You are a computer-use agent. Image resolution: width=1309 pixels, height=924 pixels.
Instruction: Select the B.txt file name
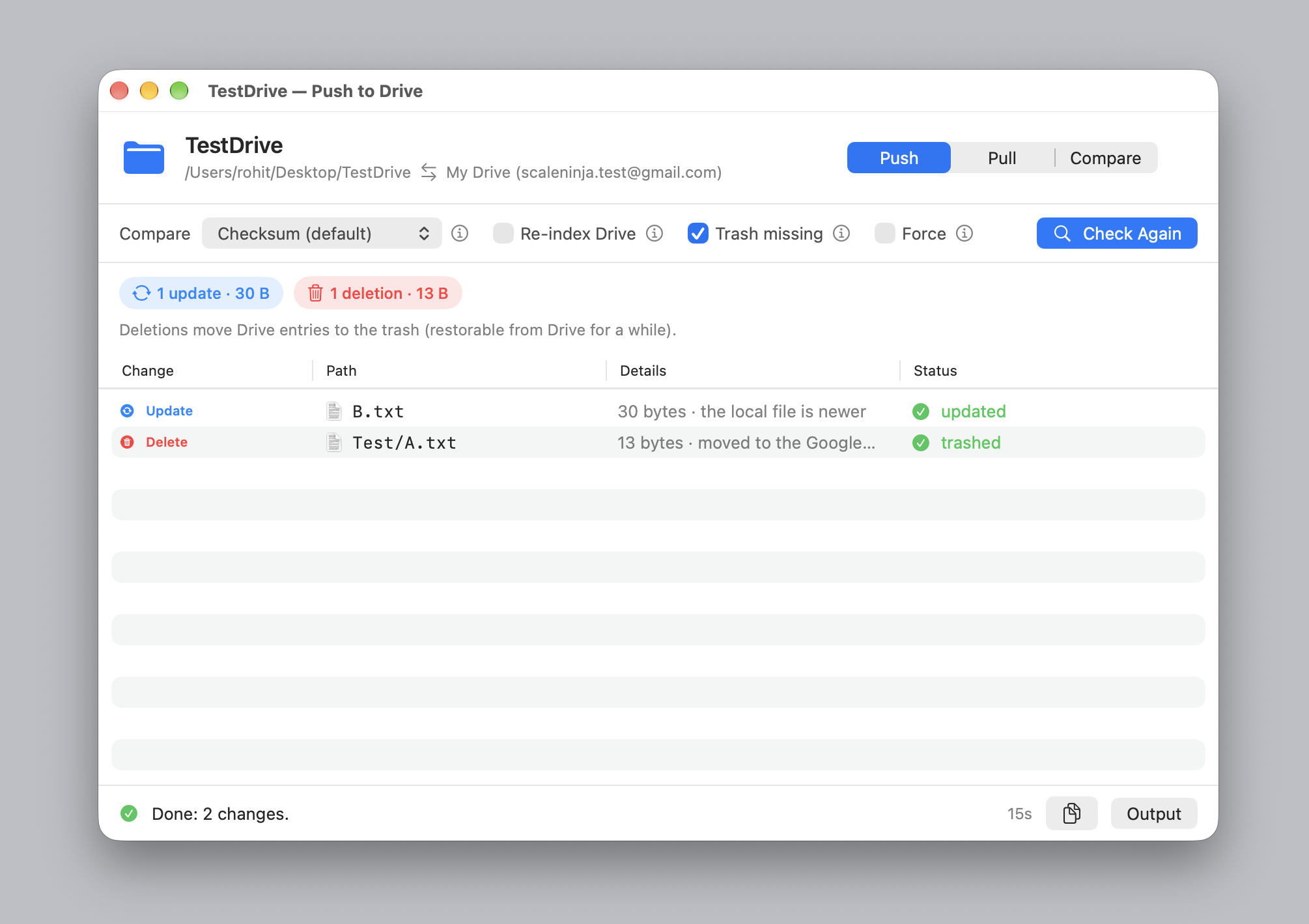click(x=378, y=412)
